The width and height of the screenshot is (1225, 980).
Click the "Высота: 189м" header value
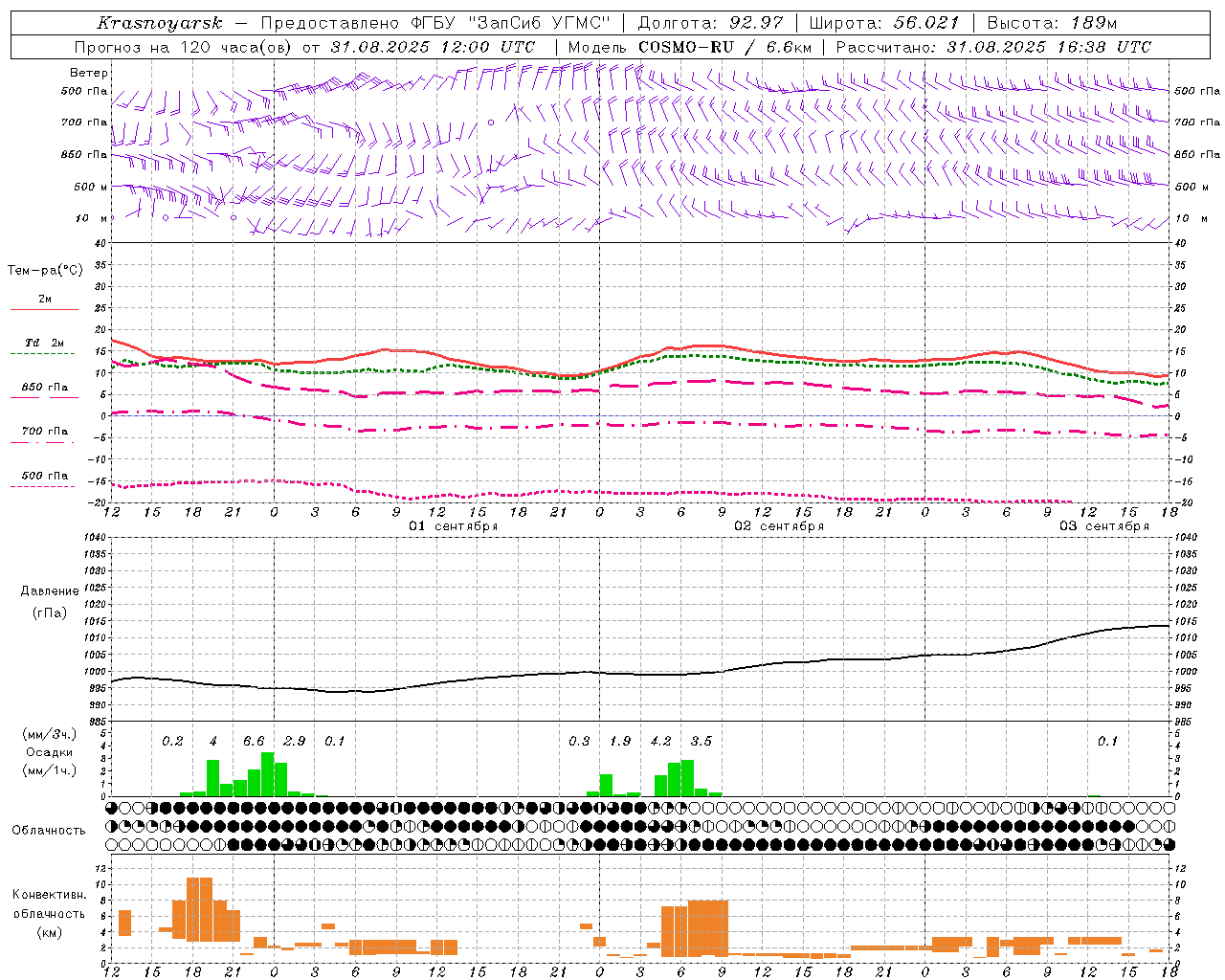click(1052, 23)
